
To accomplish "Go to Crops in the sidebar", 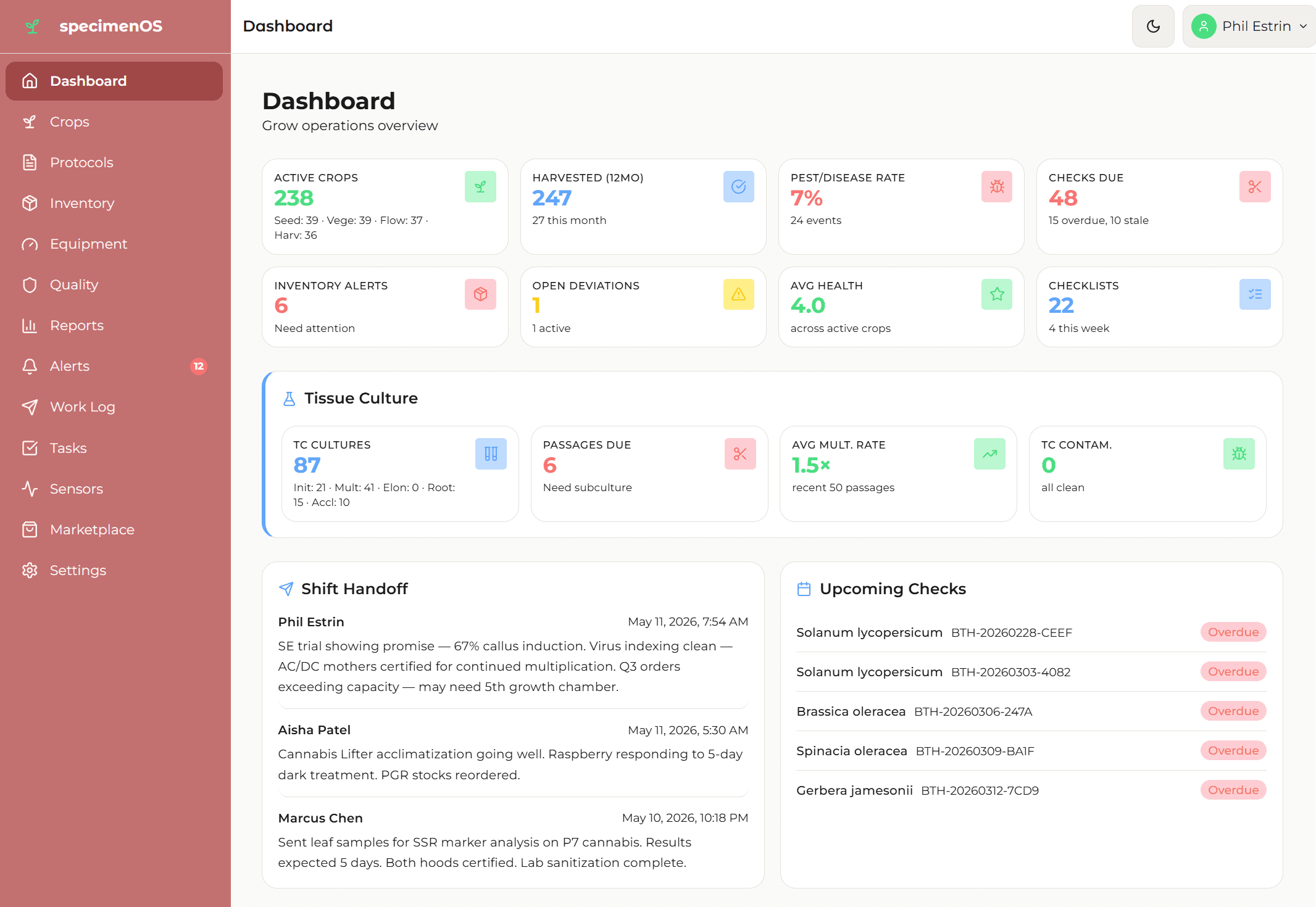I will tap(114, 122).
